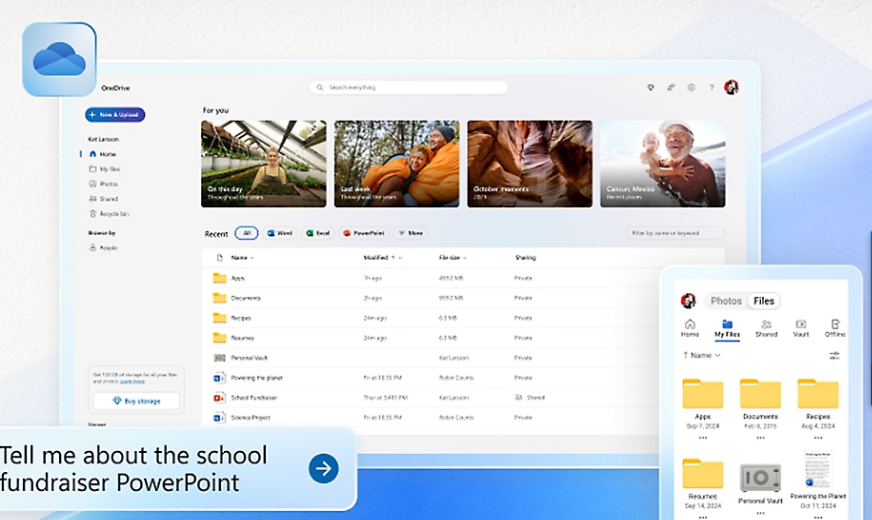The image size is (872, 520).
Task: Open Photos in the sidebar
Action: [x=103, y=184]
